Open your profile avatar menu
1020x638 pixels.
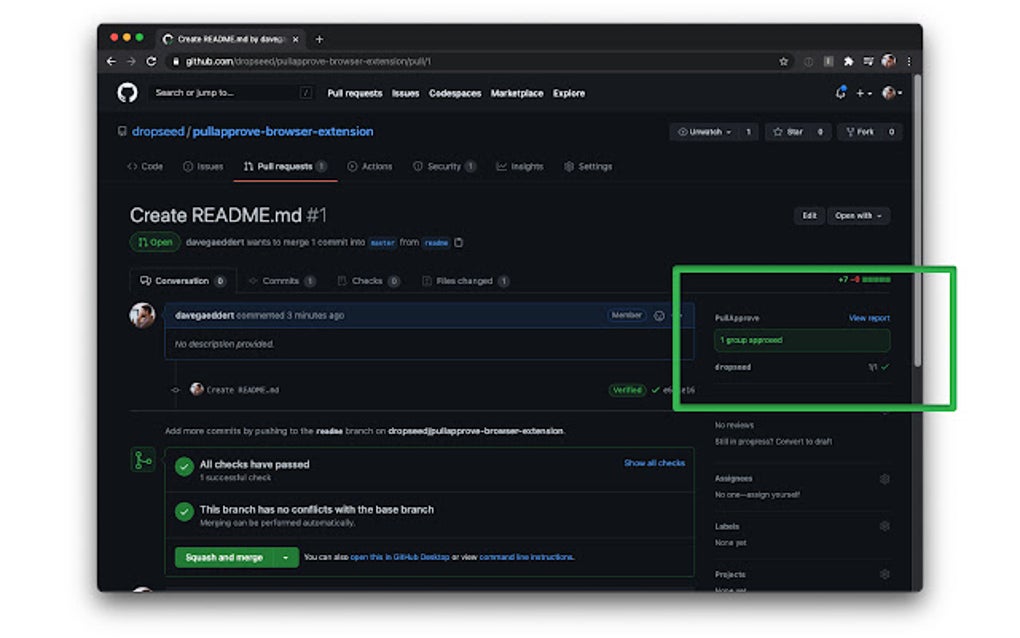pyautogui.click(x=888, y=92)
